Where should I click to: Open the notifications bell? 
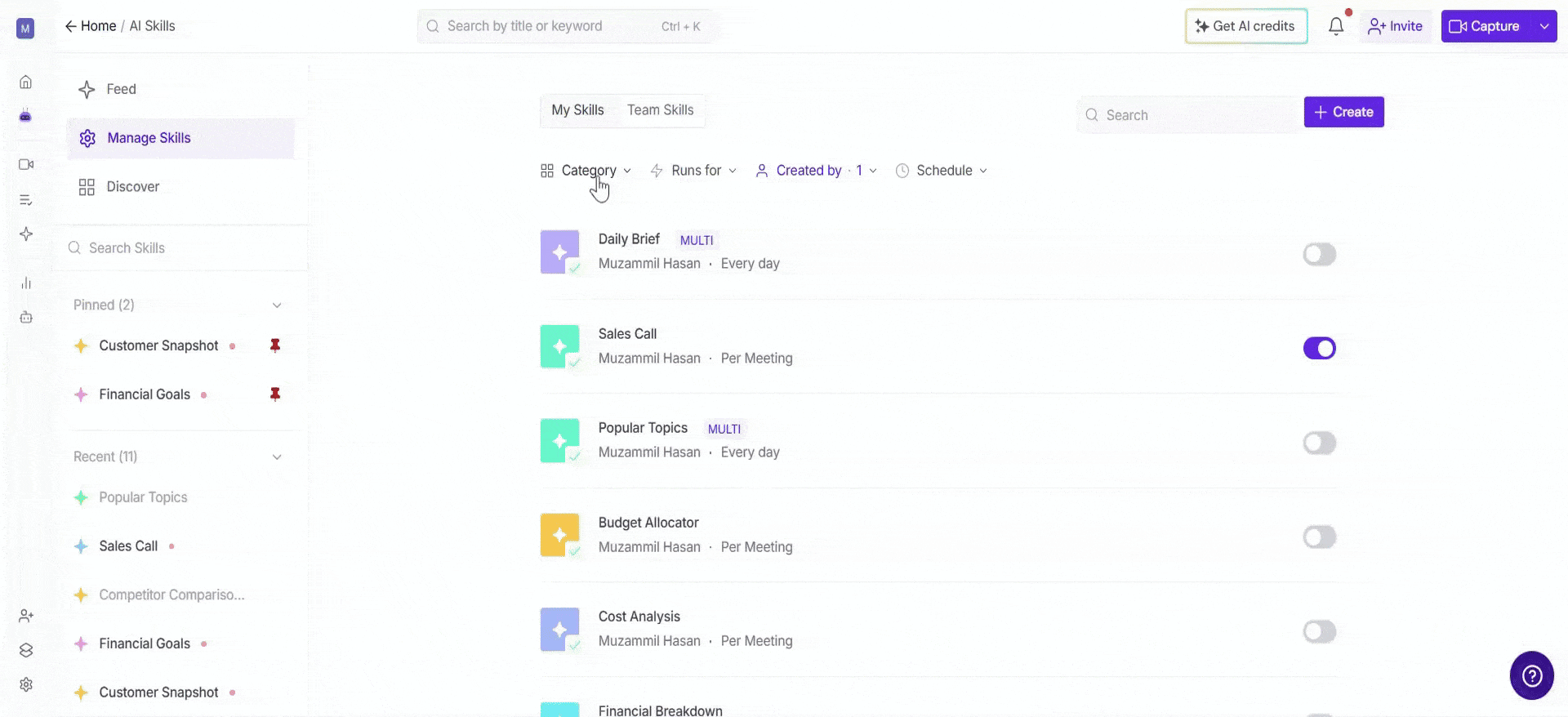click(1336, 26)
